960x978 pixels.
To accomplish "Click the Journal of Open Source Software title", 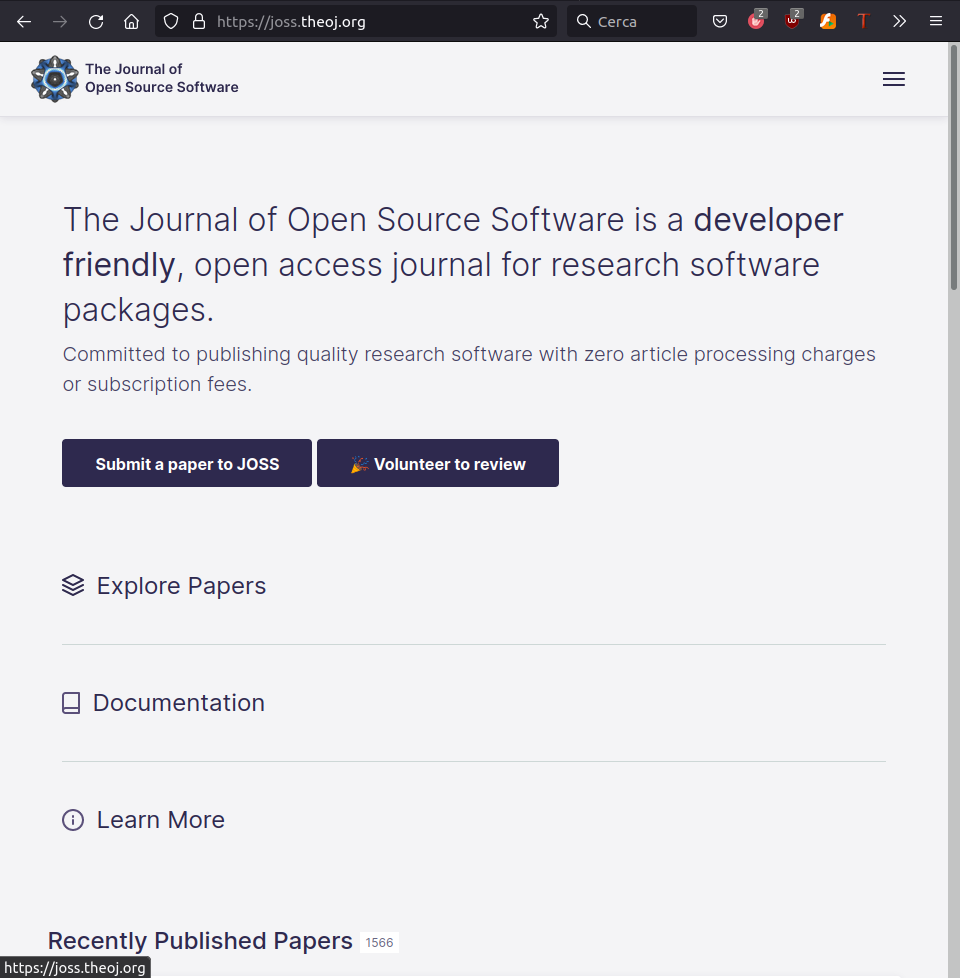I will (x=162, y=78).
